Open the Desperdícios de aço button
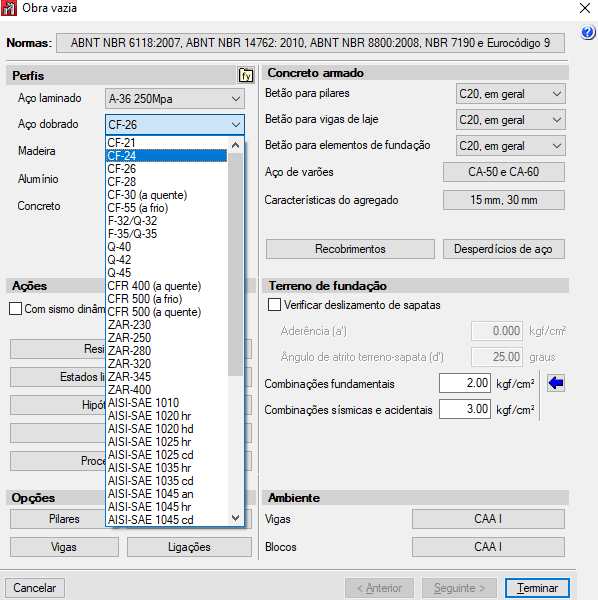This screenshot has width=598, height=600. point(503,249)
